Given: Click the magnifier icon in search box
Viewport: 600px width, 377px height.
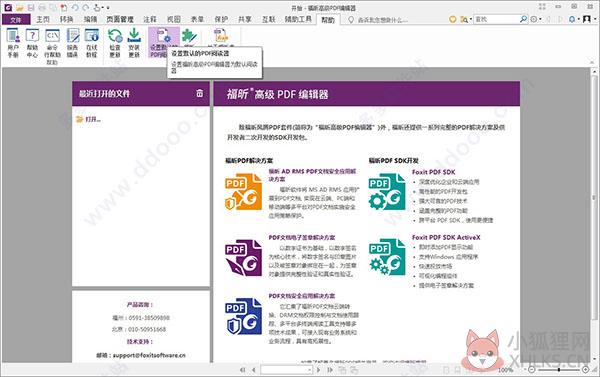Looking at the screenshot, I should tap(523, 19).
